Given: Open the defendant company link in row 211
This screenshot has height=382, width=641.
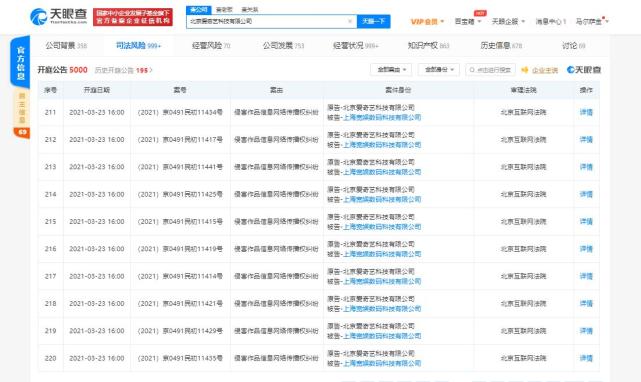Looking at the screenshot, I should pyautogui.click(x=382, y=118).
